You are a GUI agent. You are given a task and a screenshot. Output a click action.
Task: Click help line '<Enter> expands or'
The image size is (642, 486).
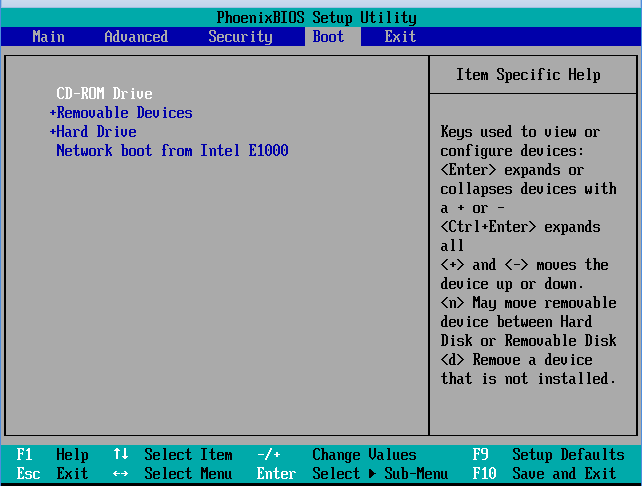tap(512, 170)
